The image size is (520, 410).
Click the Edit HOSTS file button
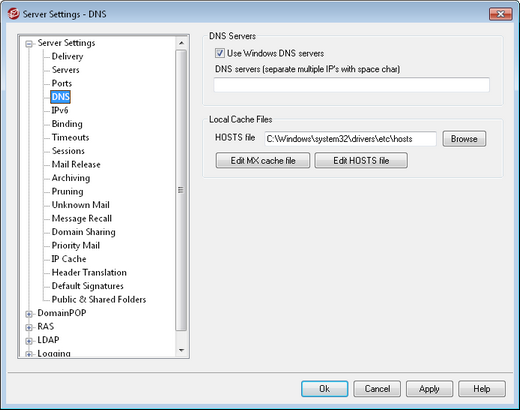tap(361, 161)
